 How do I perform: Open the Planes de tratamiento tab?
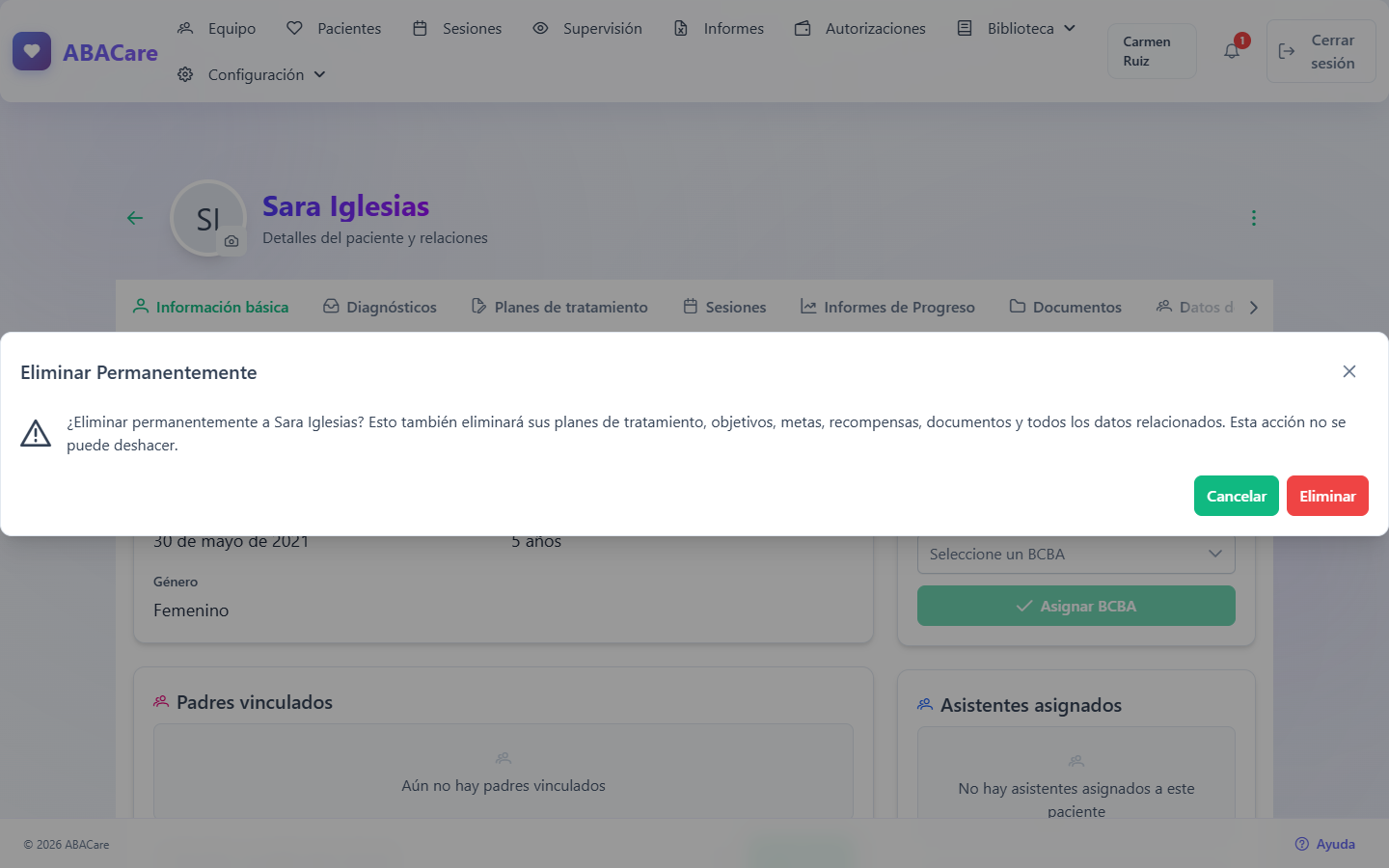559,307
